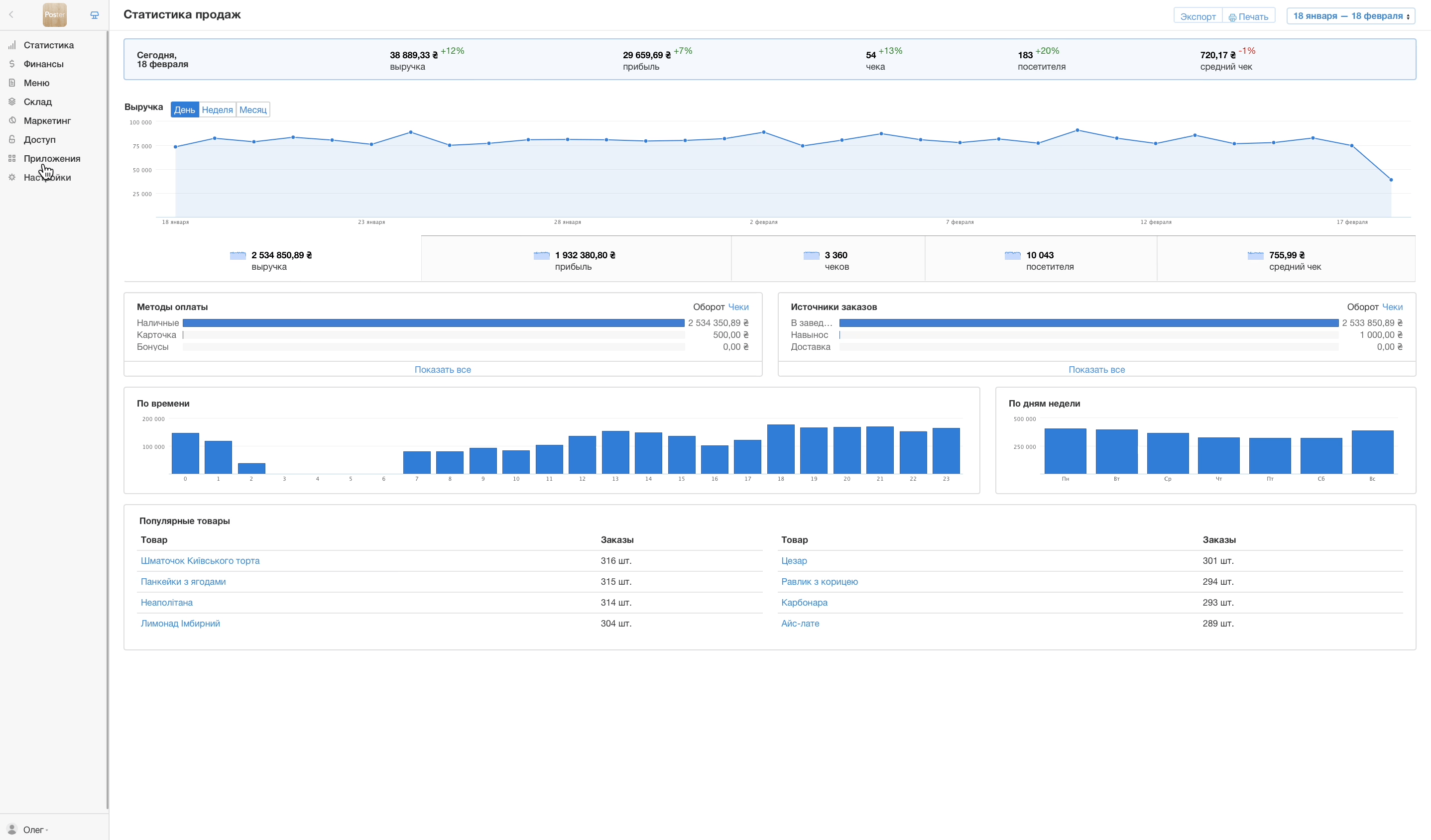
Task: Open the Приложения grid icon
Action: [x=12, y=158]
